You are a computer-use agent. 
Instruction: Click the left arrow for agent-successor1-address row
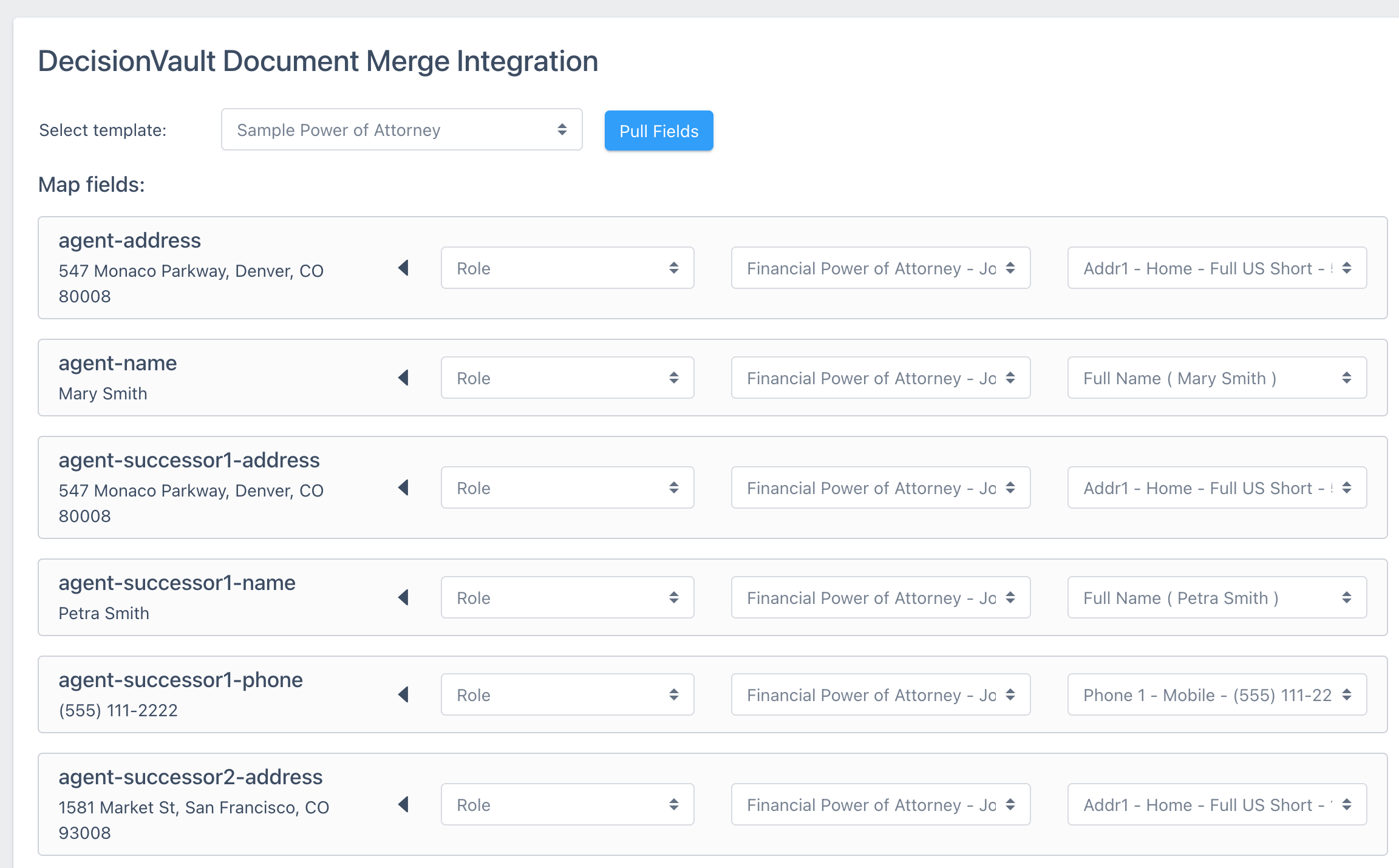click(x=403, y=487)
